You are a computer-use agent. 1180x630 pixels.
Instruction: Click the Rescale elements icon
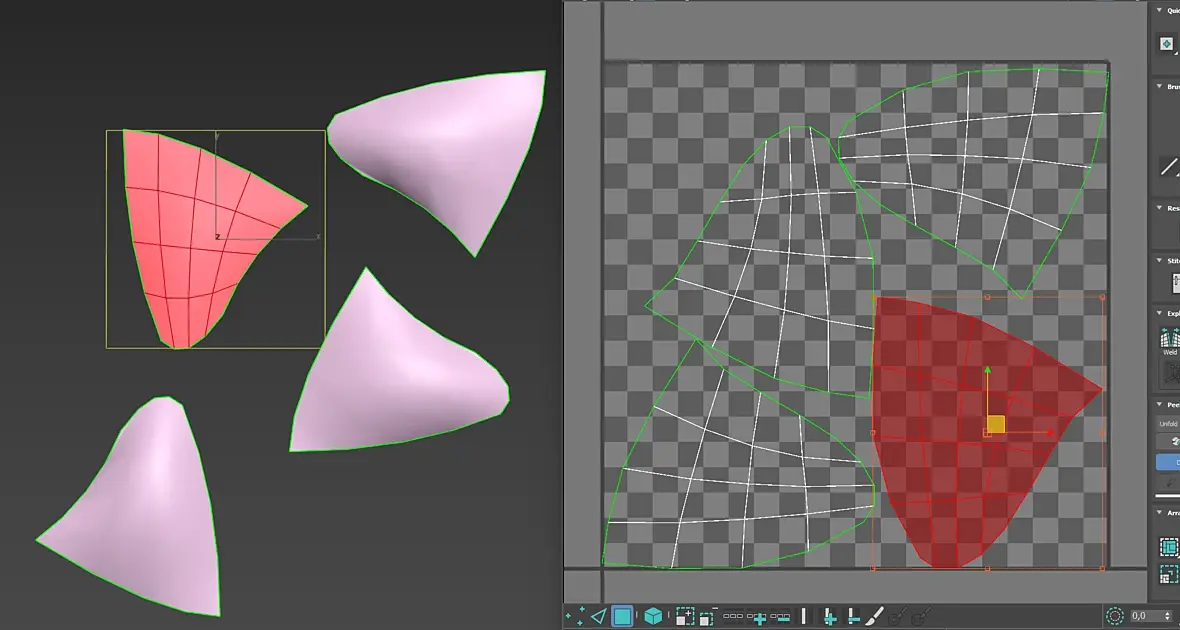pyautogui.click(x=1169, y=575)
